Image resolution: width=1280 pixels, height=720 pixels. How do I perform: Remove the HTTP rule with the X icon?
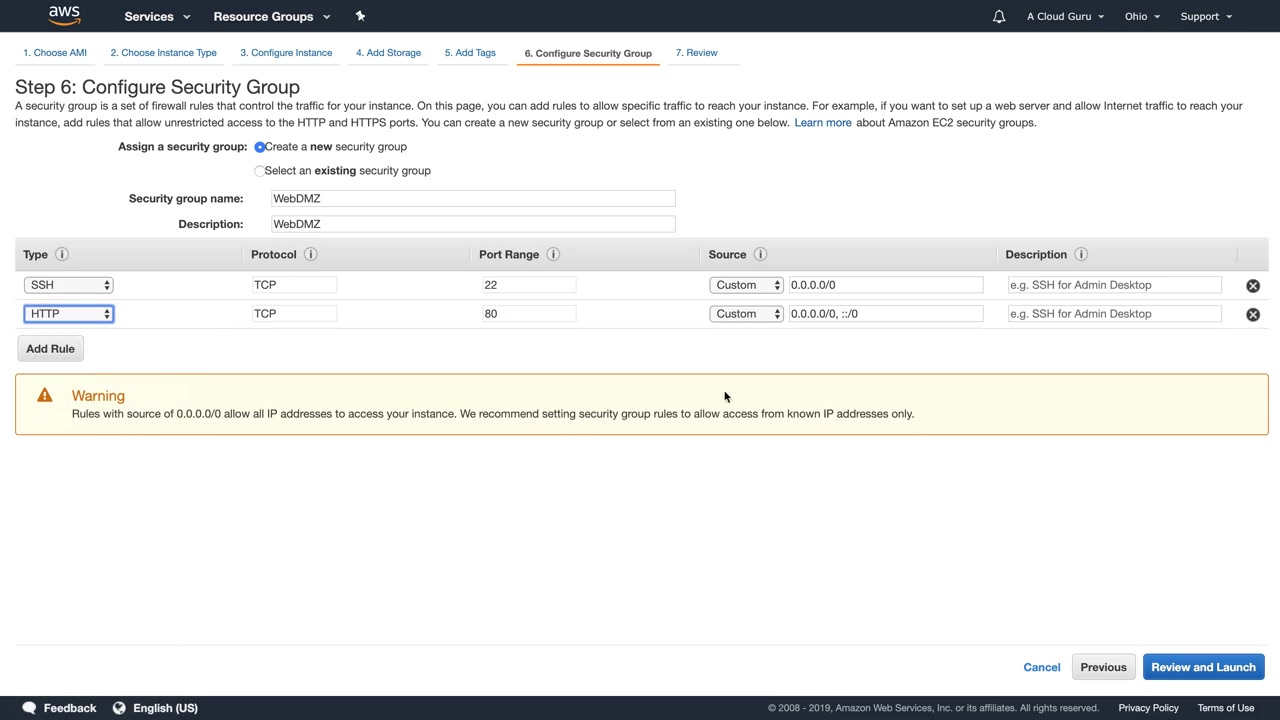click(1253, 315)
